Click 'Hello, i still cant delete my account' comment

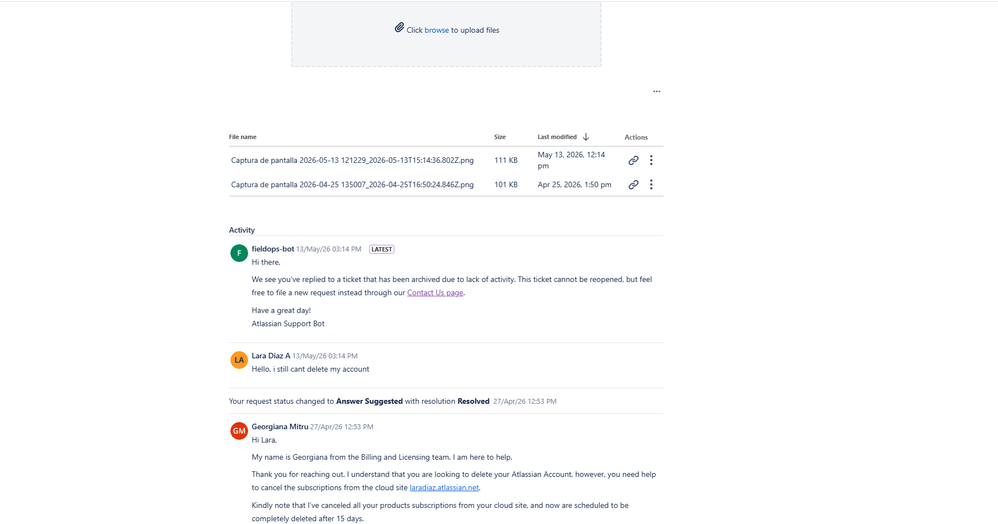click(x=310, y=369)
